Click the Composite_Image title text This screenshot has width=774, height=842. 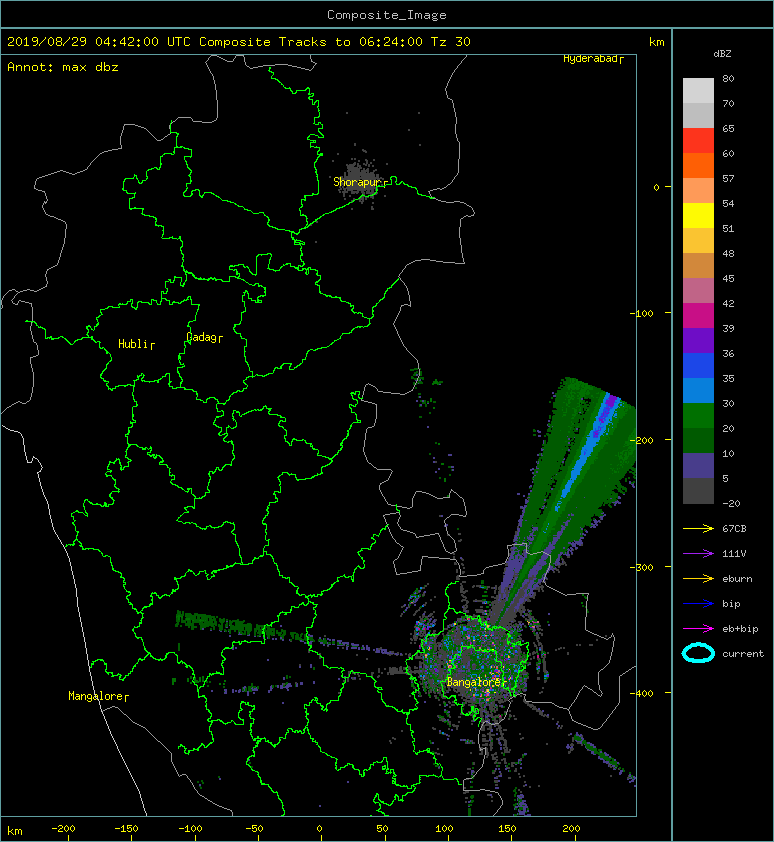click(387, 15)
